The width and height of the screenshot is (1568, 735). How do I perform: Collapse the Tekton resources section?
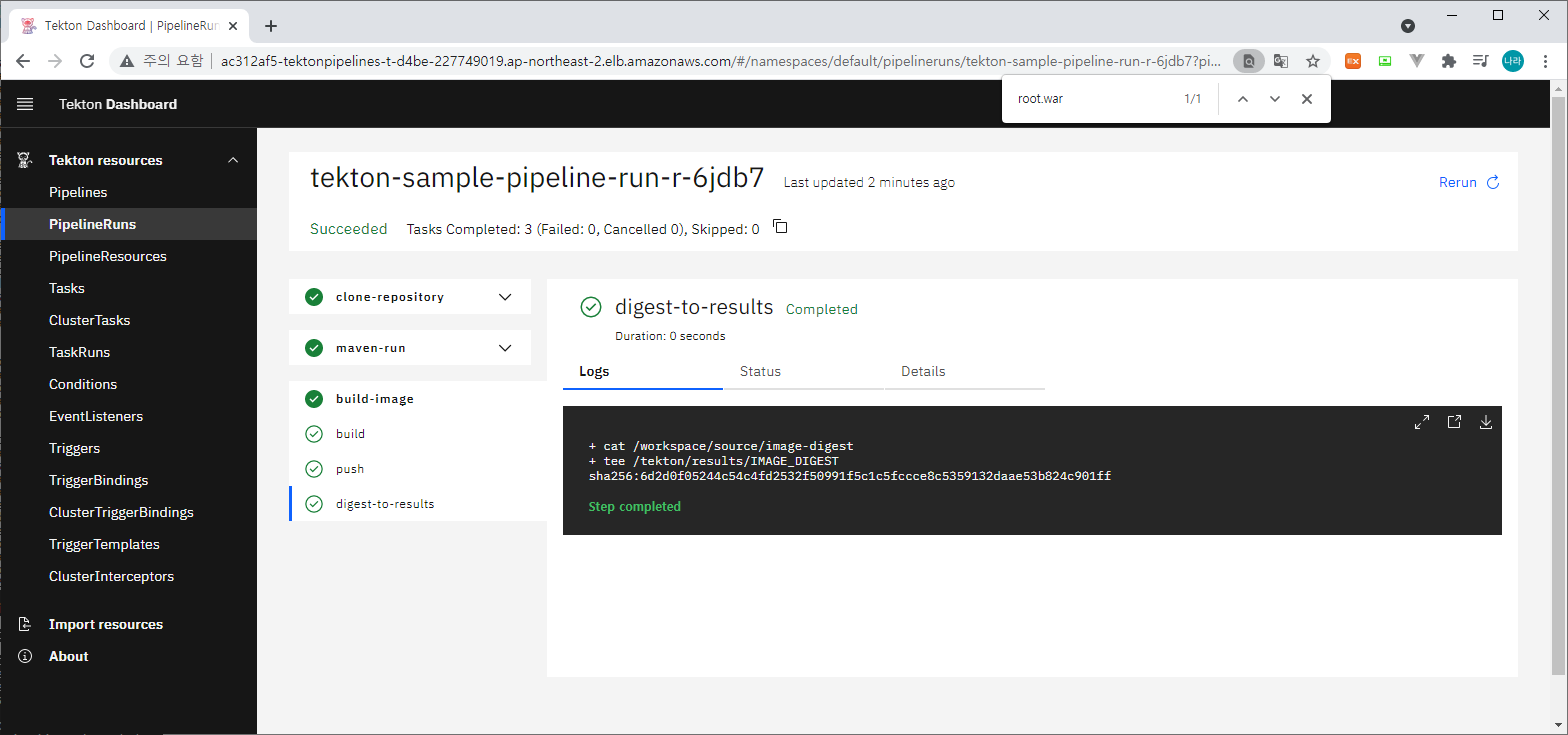pos(233,160)
